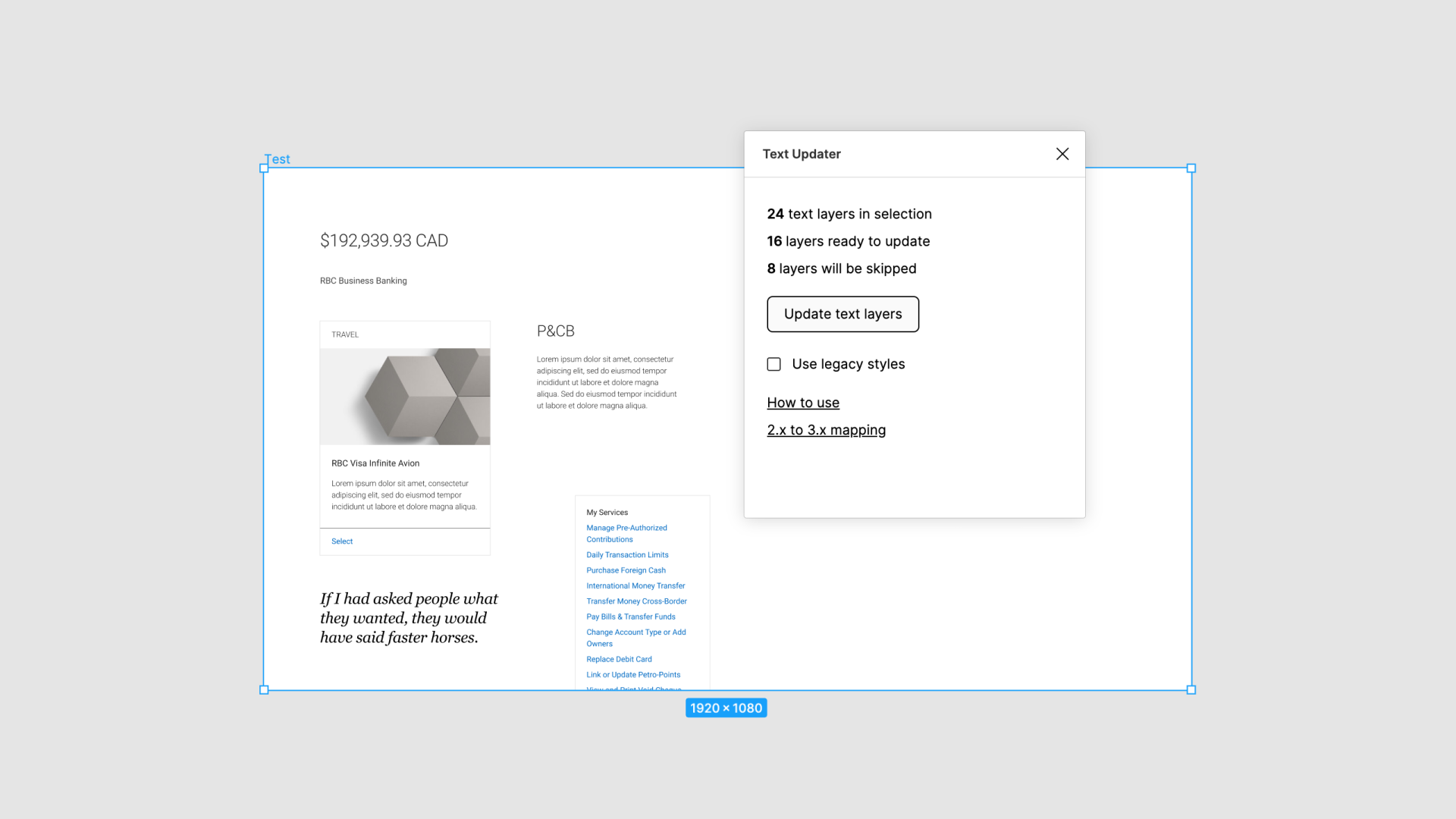Click the $192,939.93 CAD text layer

[384, 240]
